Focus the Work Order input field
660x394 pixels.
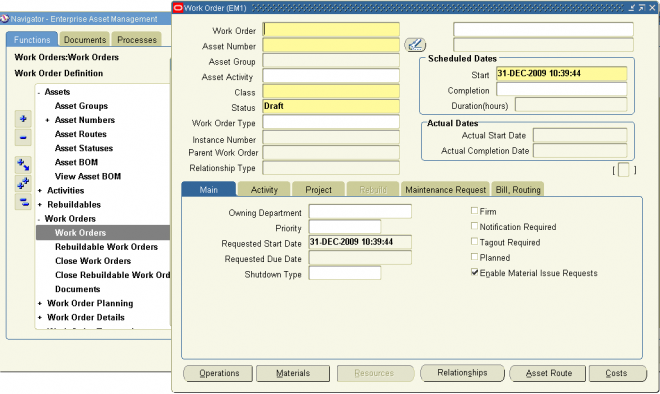tap(331, 29)
